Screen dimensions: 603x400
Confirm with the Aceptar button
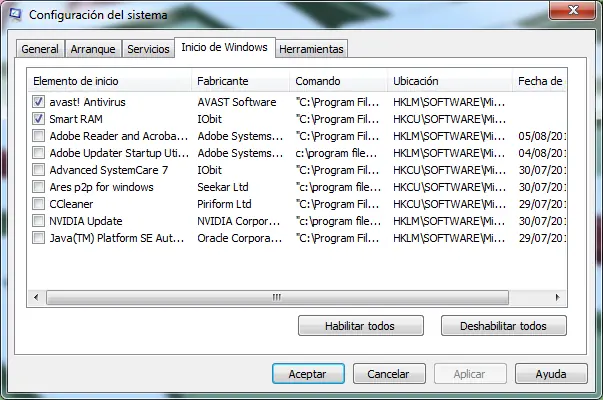tap(308, 373)
